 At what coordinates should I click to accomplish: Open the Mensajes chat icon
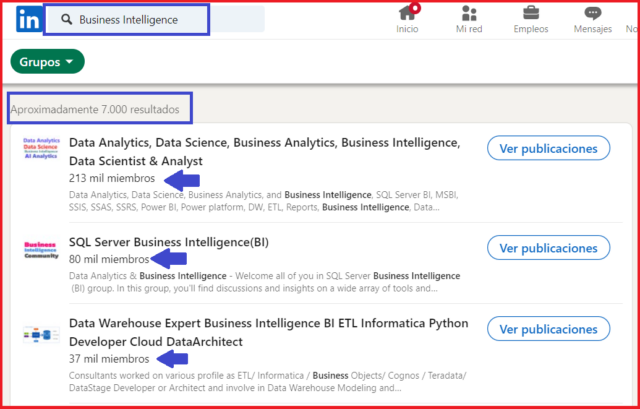tap(593, 13)
